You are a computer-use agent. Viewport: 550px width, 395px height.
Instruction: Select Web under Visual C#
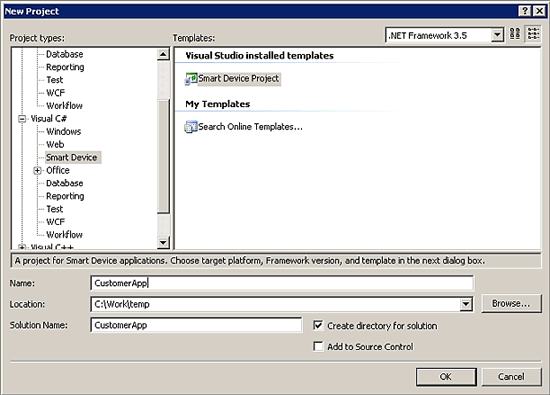click(x=55, y=145)
